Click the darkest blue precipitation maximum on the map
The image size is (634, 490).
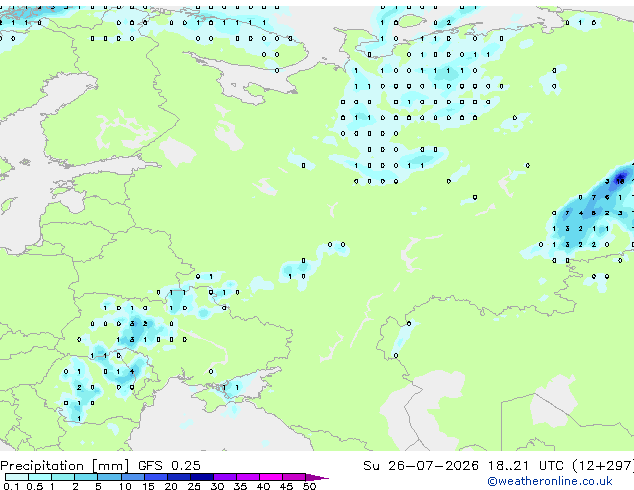(621, 178)
